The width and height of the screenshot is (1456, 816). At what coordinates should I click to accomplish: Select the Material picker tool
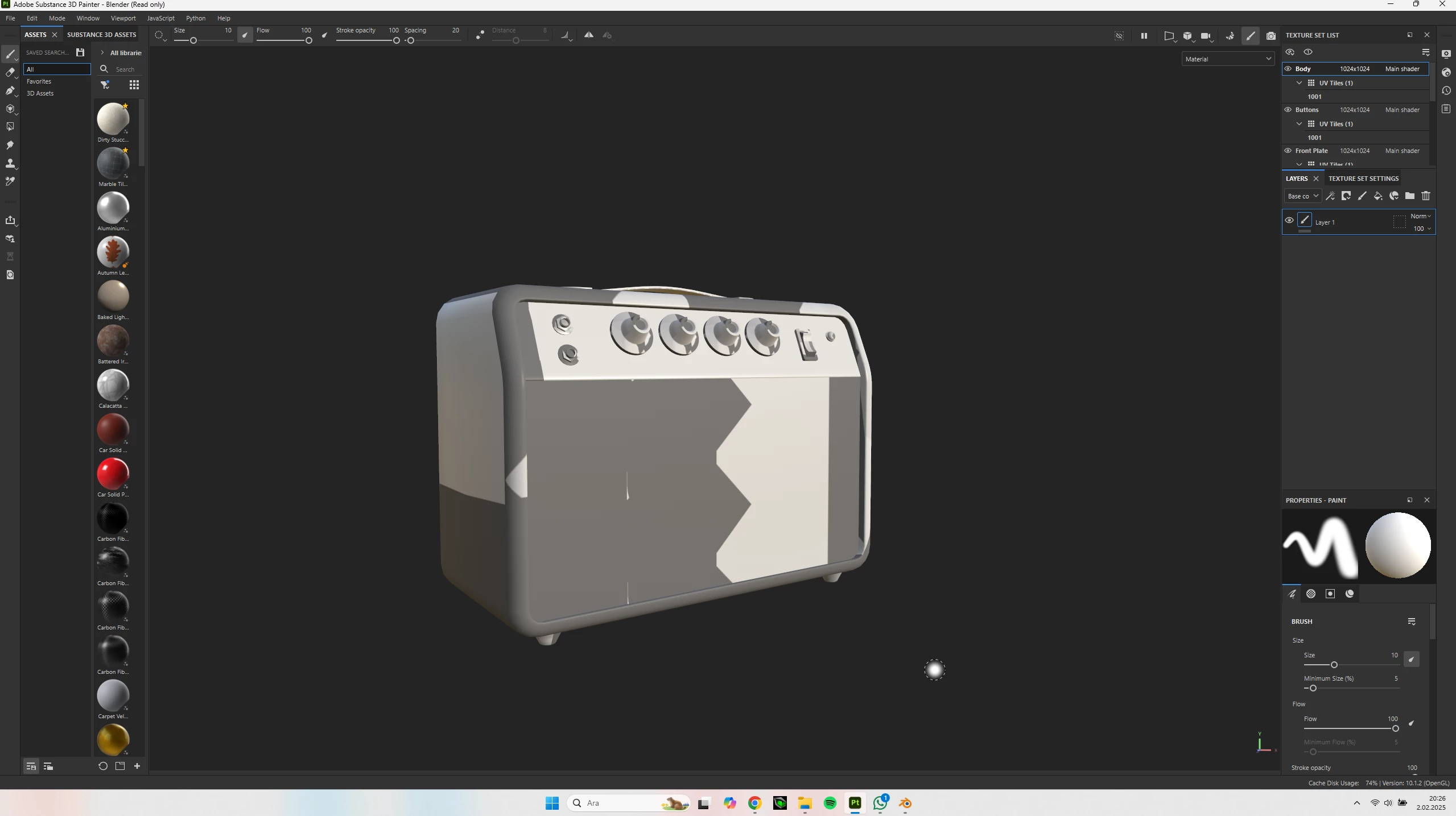pyautogui.click(x=10, y=181)
